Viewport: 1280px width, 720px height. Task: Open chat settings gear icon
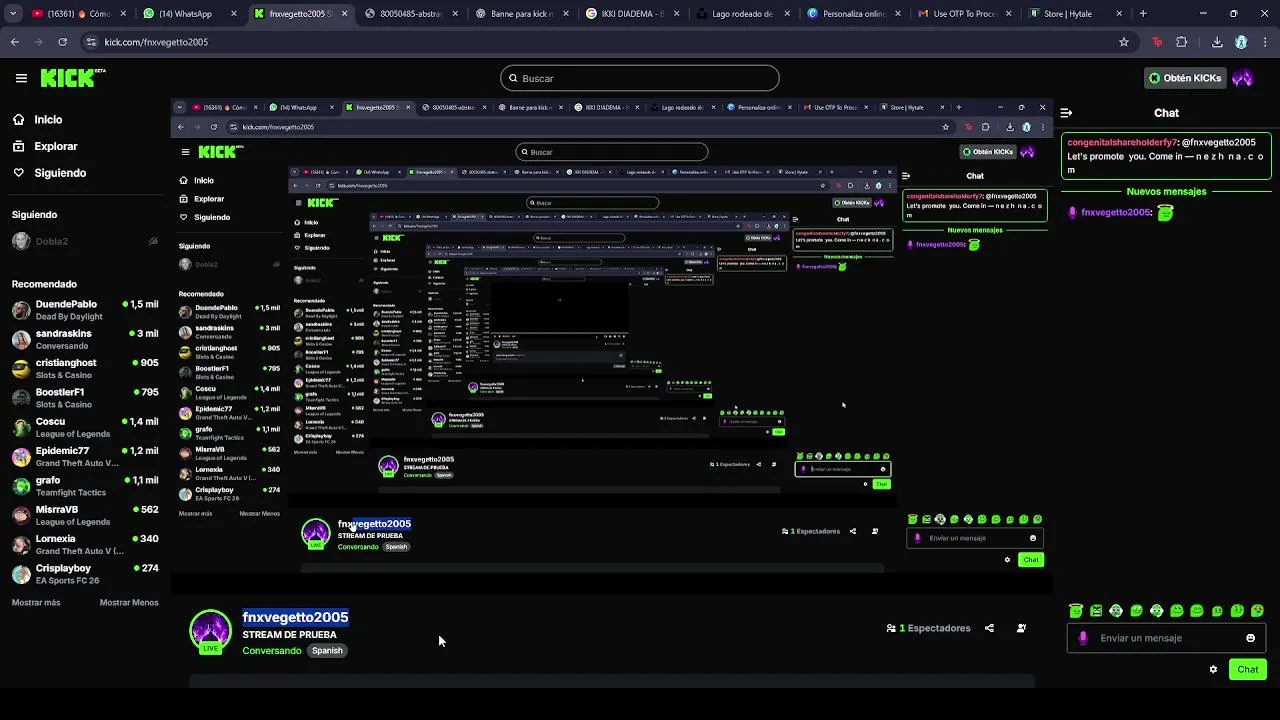1213,669
